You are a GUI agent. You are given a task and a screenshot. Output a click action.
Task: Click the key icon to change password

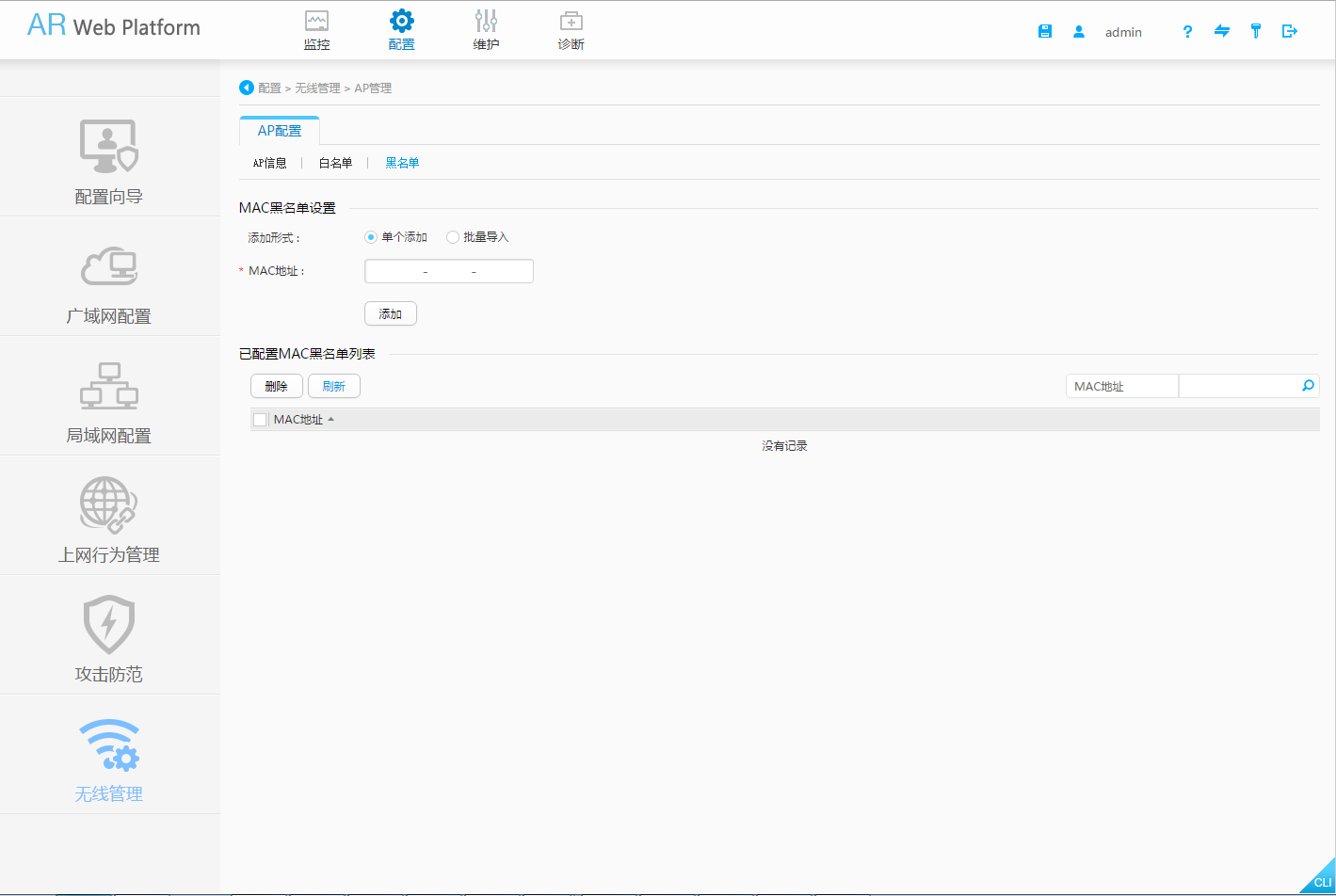pos(1255,31)
